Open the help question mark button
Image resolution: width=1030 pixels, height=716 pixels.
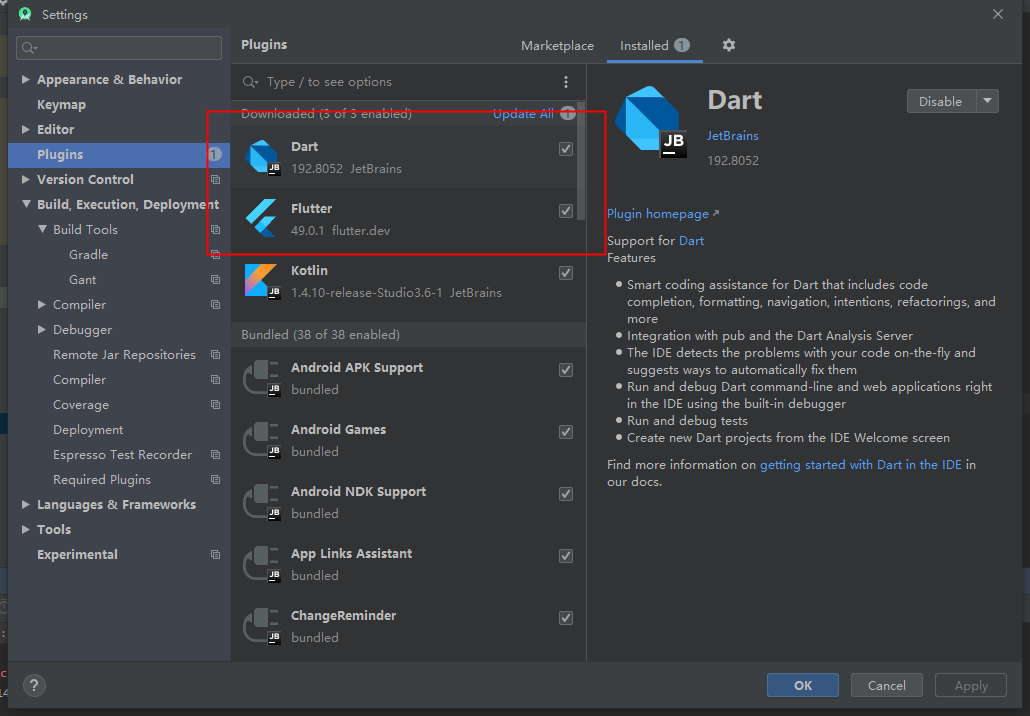[x=34, y=686]
